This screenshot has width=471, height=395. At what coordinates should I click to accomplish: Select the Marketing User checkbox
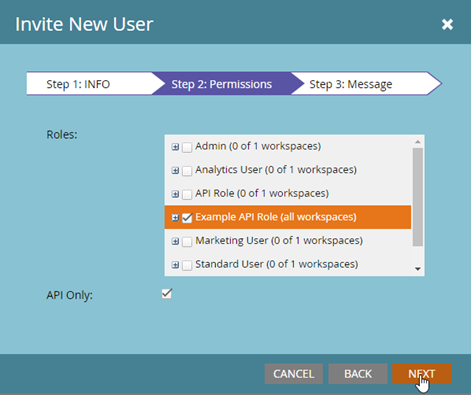[x=187, y=242]
